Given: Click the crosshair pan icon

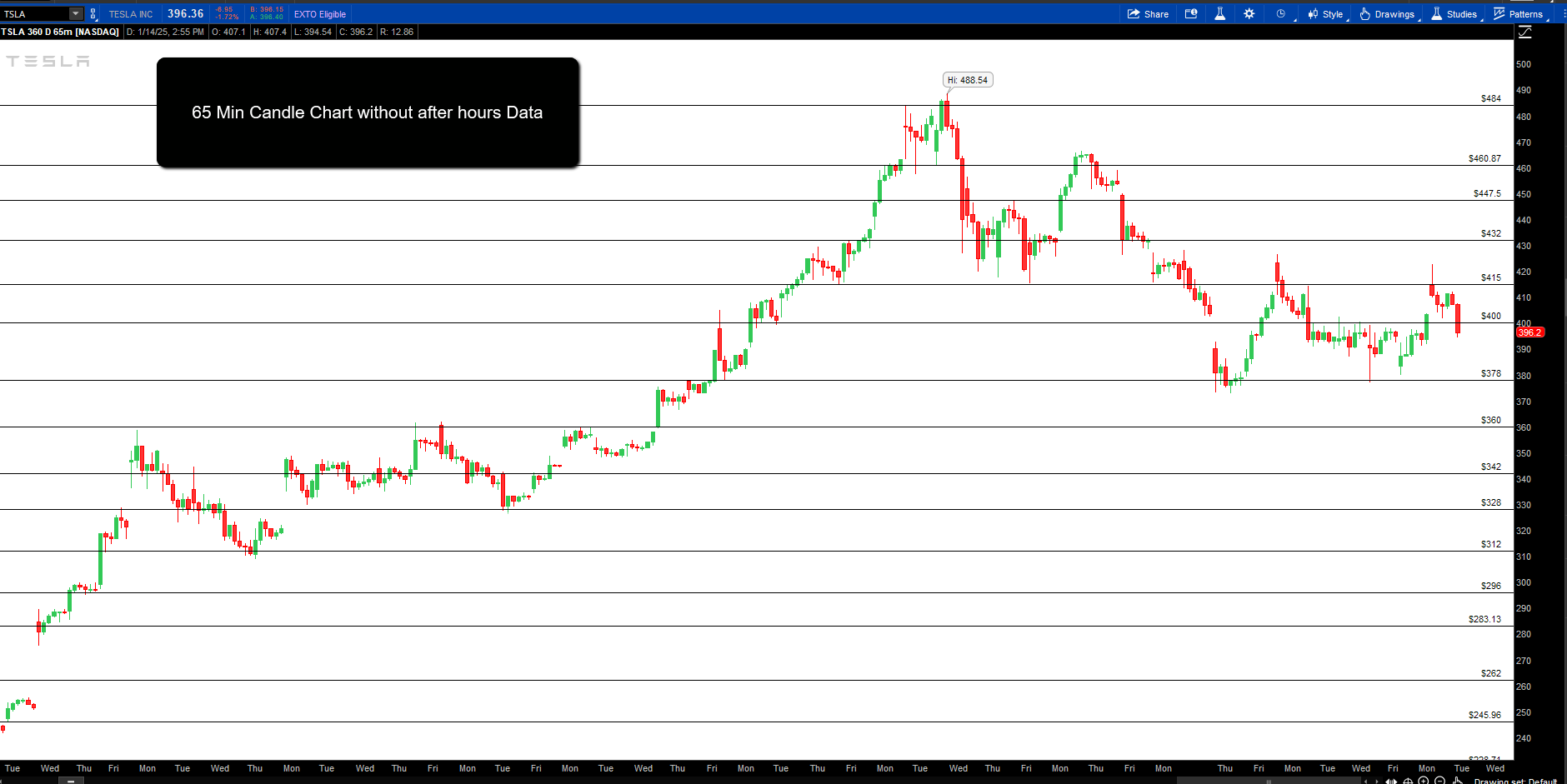Looking at the screenshot, I should 1408,781.
